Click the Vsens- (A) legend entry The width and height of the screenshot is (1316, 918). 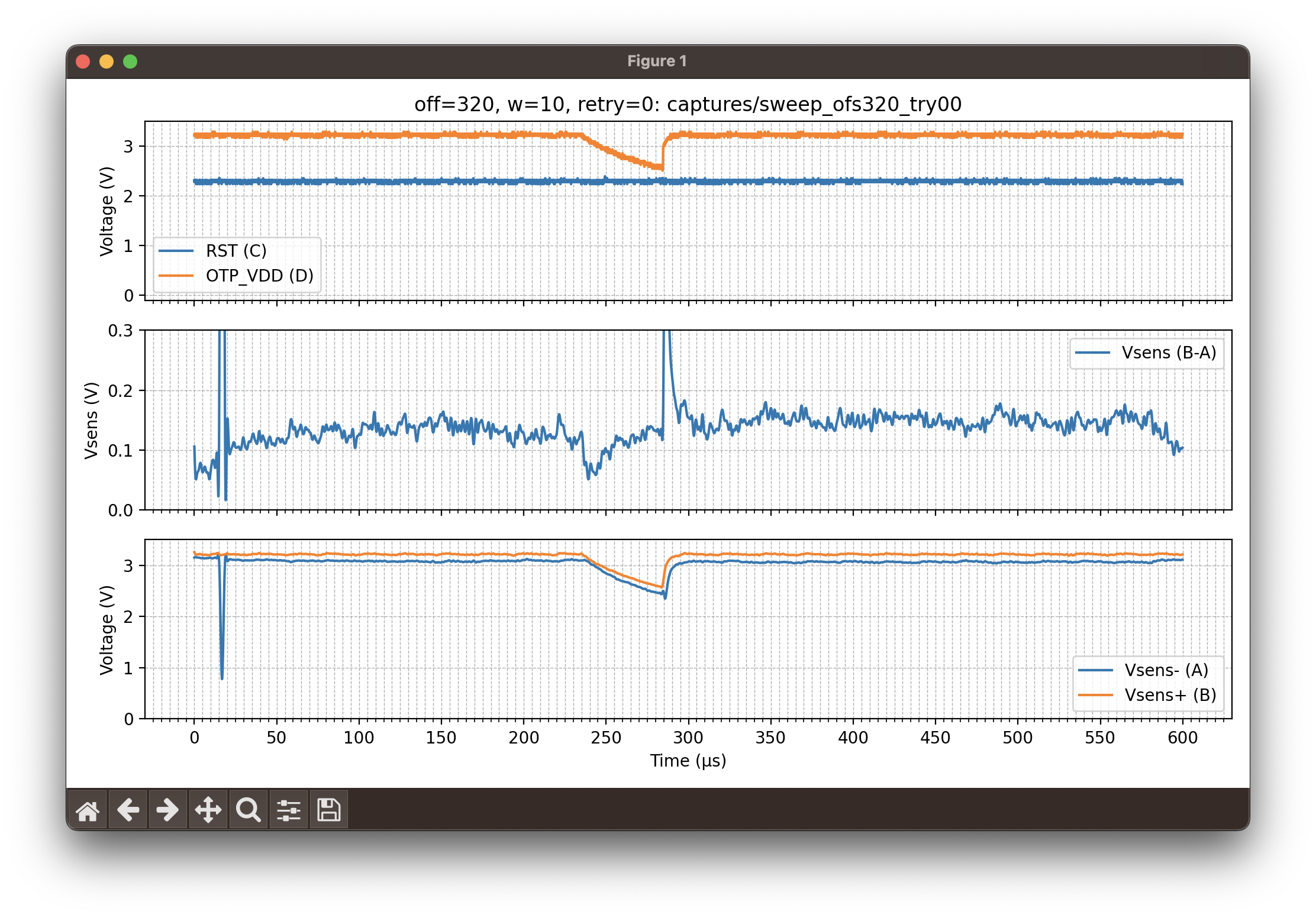[x=1166, y=670]
